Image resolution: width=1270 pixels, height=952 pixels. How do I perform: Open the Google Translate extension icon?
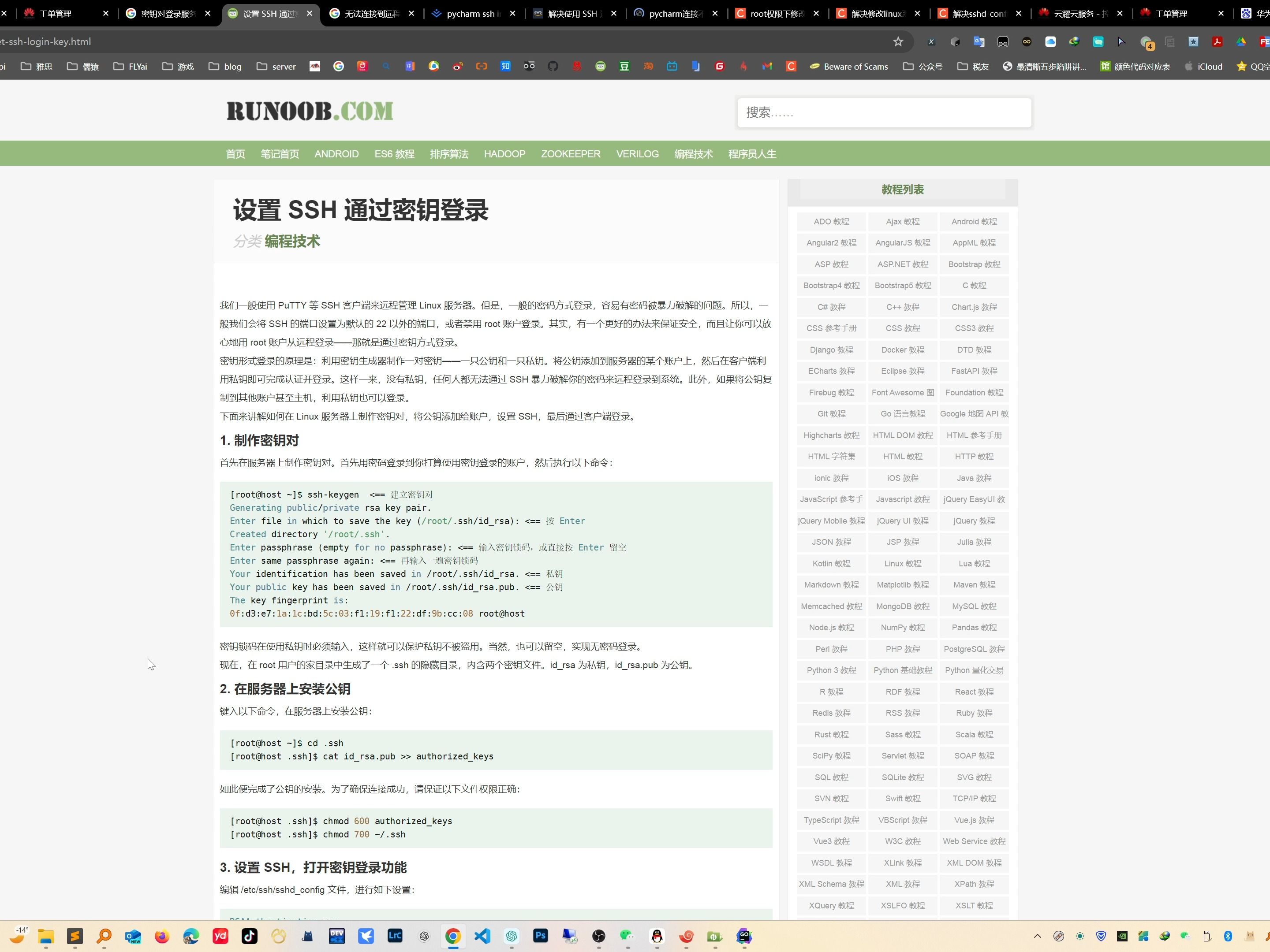[x=979, y=41]
